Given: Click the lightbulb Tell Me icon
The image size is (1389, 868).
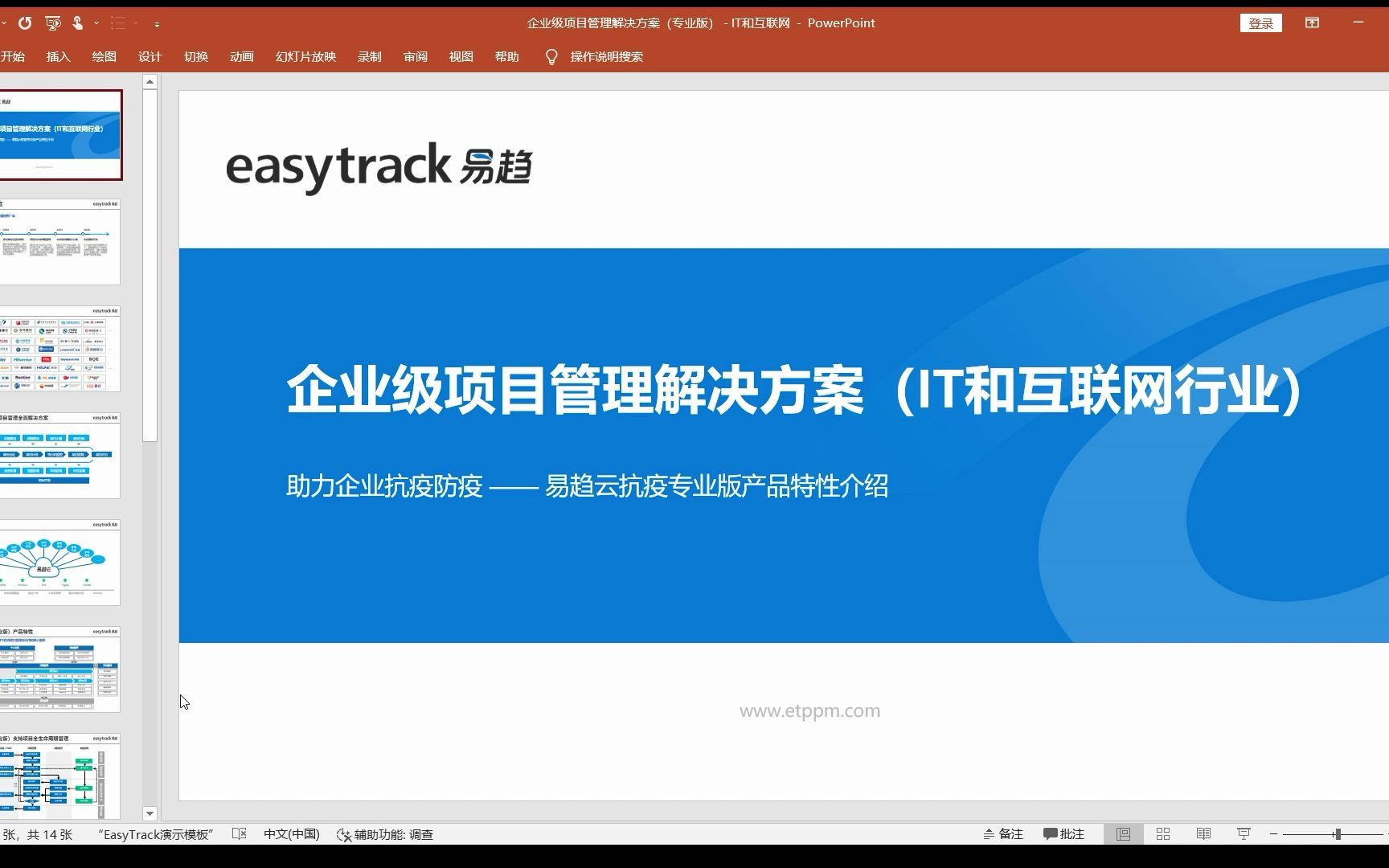Looking at the screenshot, I should 551,57.
